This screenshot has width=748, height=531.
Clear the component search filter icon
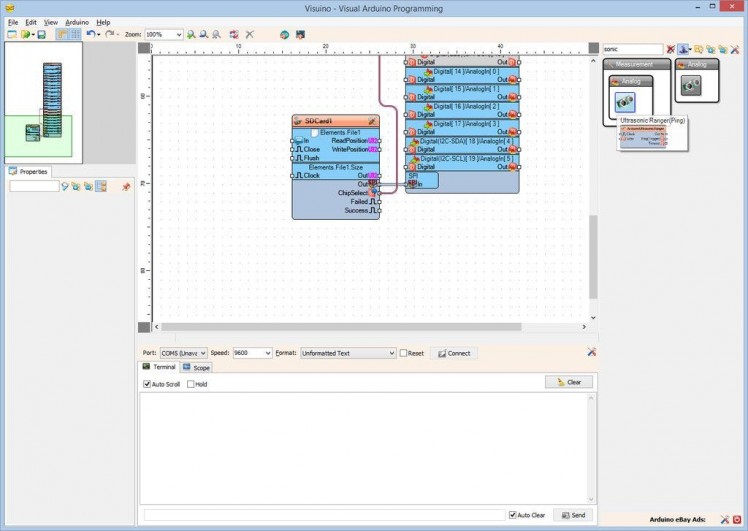[x=670, y=48]
